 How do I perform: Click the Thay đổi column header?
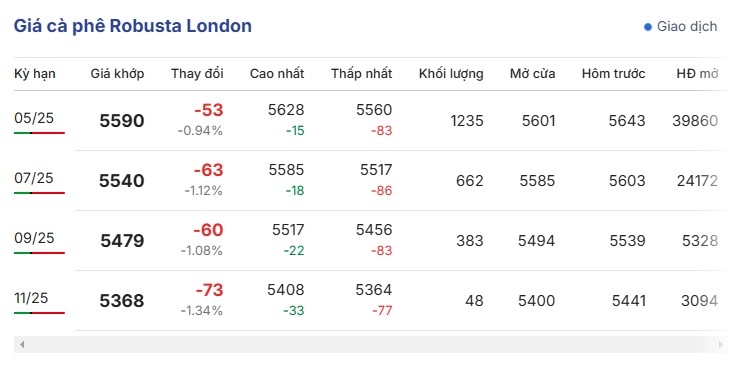197,74
